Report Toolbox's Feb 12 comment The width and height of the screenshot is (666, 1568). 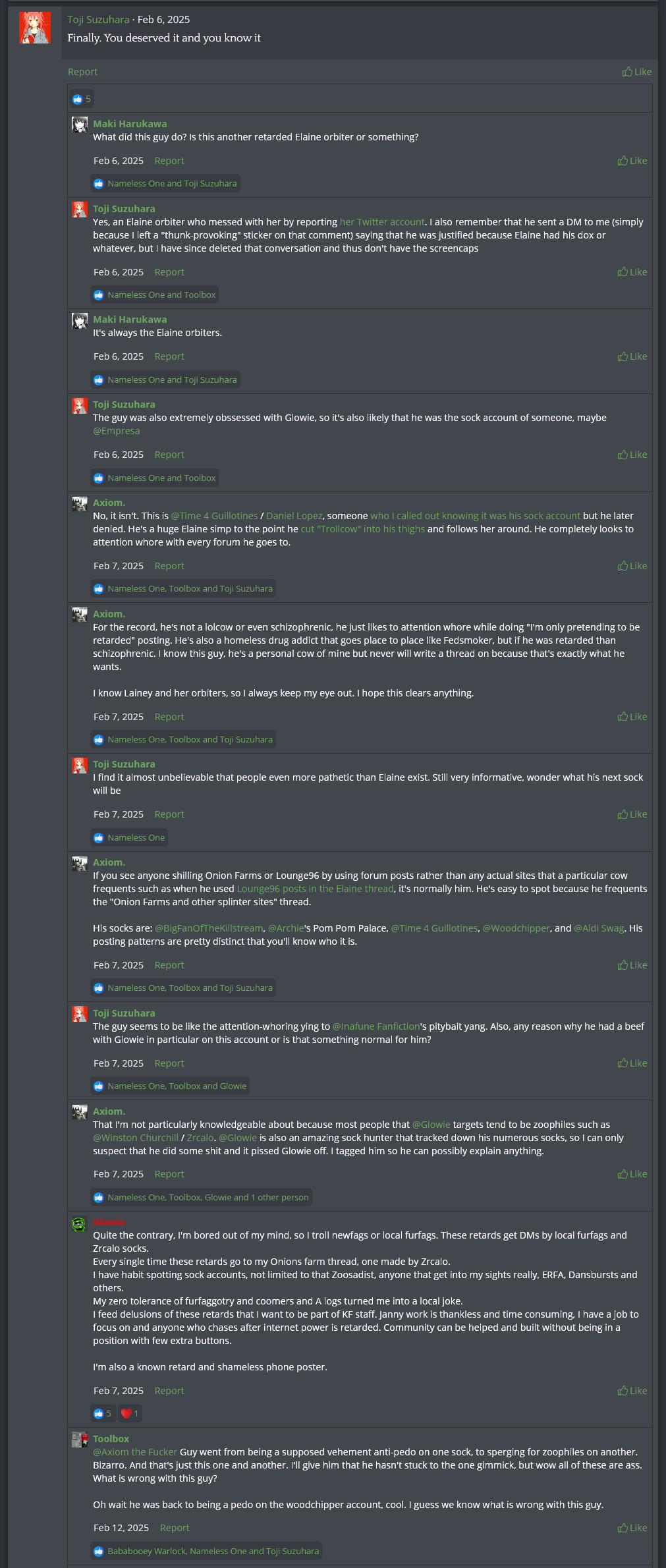pyautogui.click(x=175, y=1528)
